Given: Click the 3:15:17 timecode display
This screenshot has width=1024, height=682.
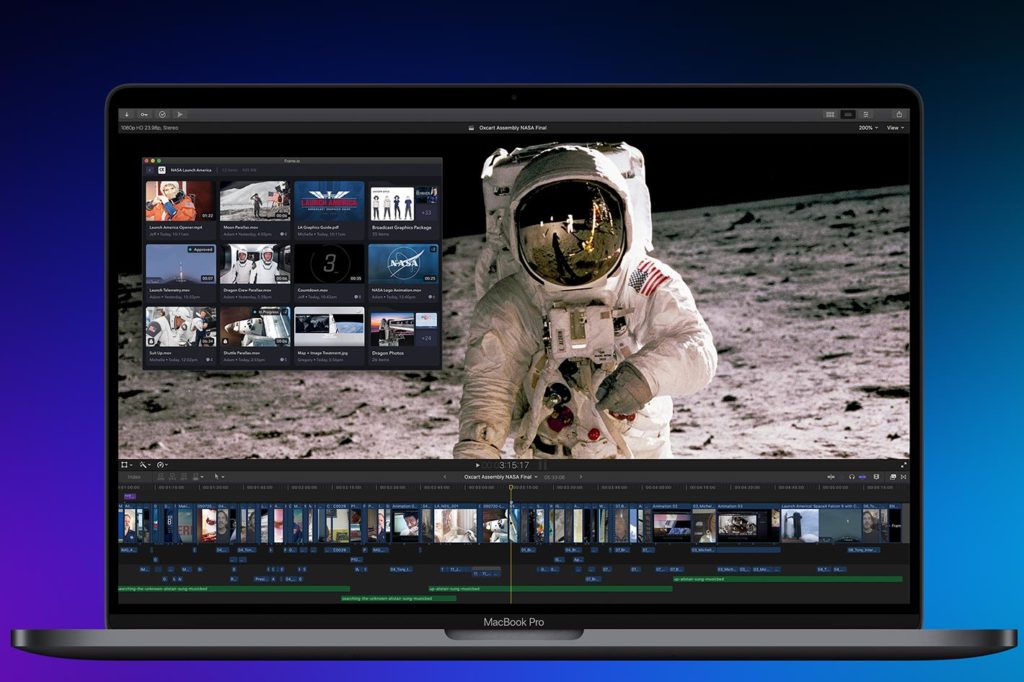Looking at the screenshot, I should [x=513, y=465].
